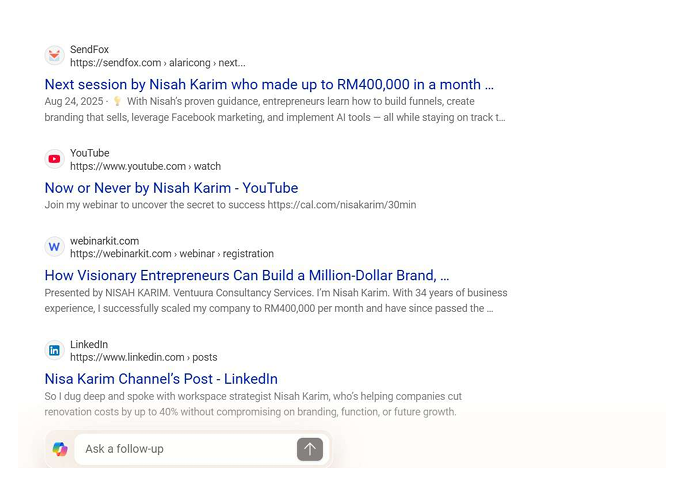Click the SendFox site name
This screenshot has height=479, width=682.
coord(89,50)
